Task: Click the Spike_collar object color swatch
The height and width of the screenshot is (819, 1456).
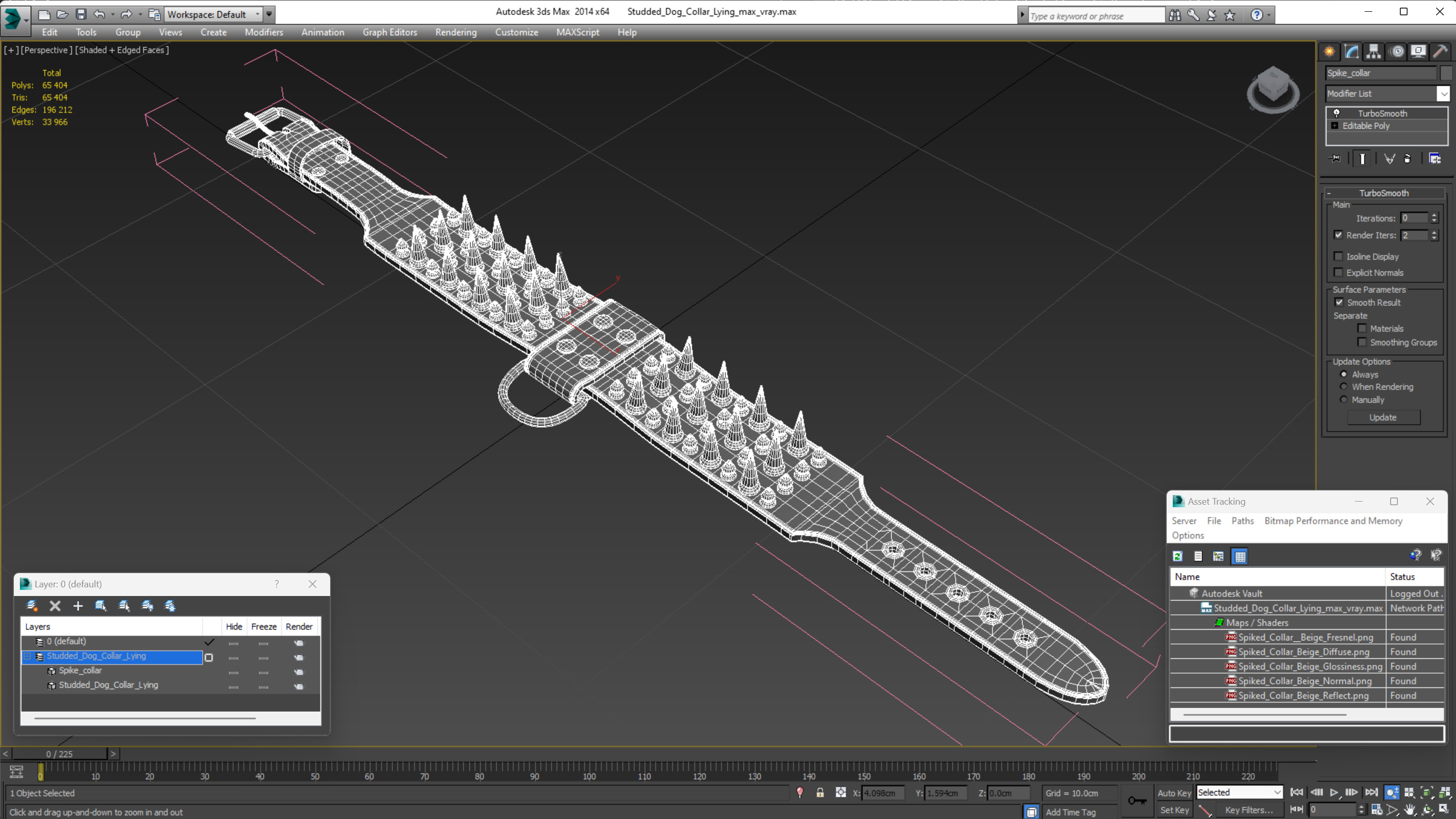Action: 1446,73
